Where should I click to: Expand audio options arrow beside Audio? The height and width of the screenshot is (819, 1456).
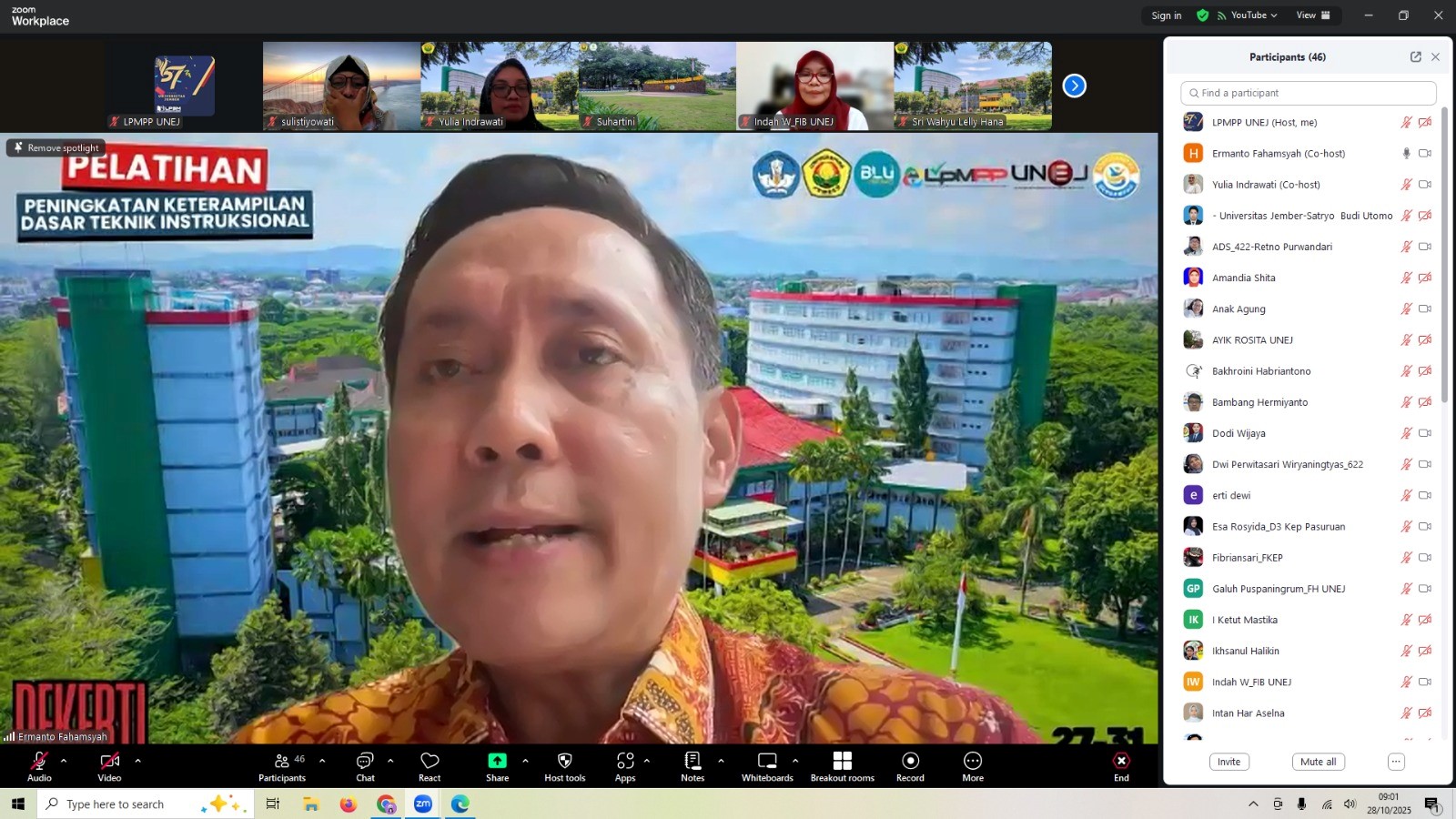pos(64,761)
